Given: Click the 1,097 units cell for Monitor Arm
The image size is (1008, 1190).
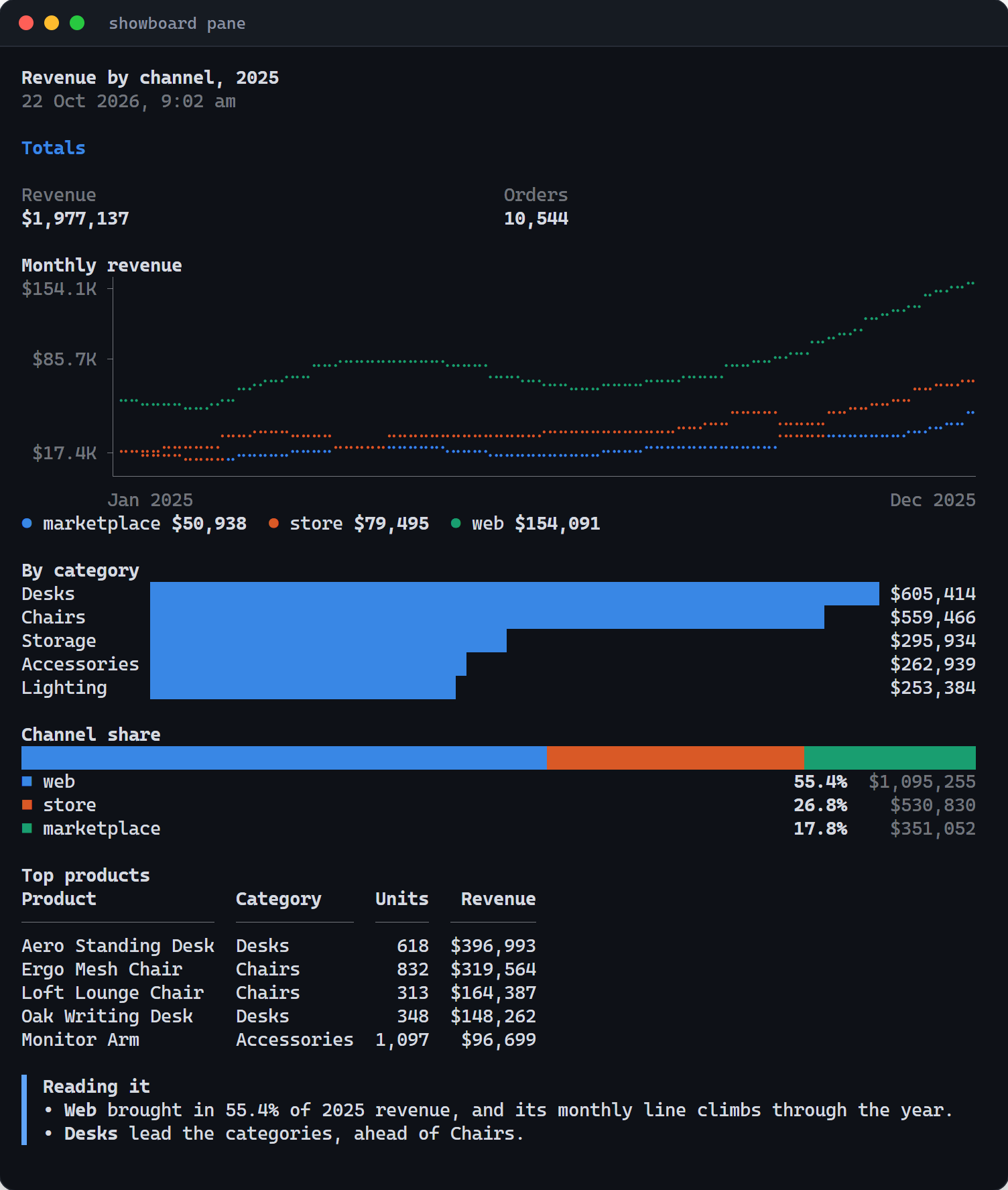Looking at the screenshot, I should coord(402,1040).
